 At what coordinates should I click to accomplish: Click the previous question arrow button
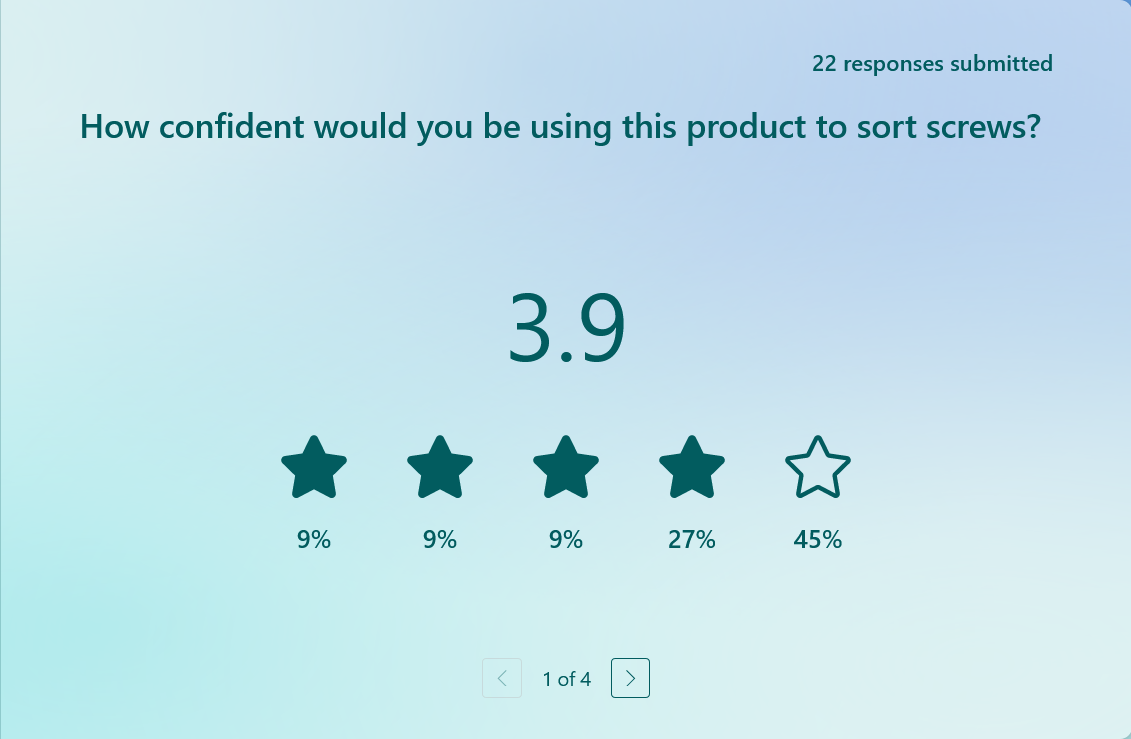[502, 678]
